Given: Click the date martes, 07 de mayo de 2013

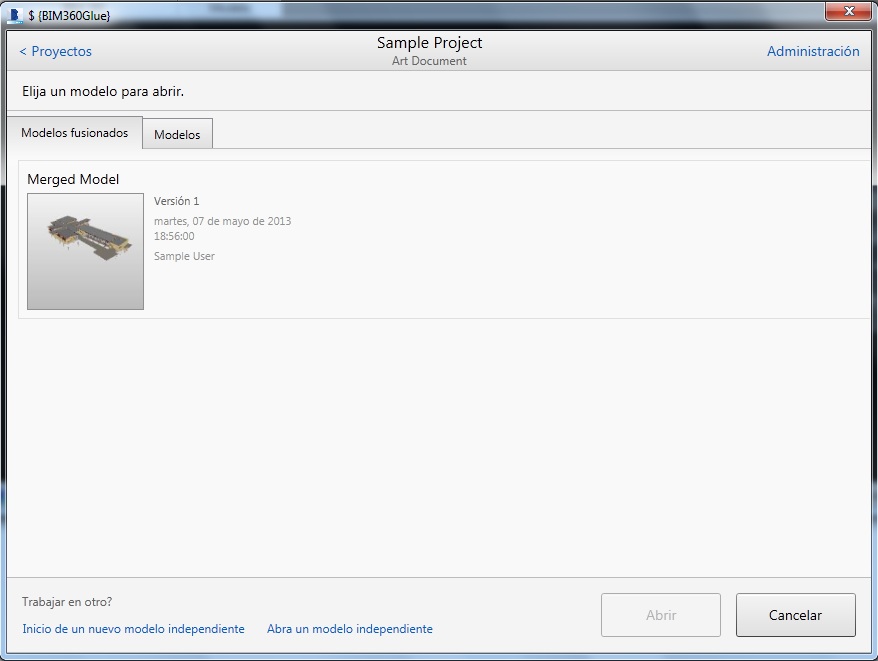Looking at the screenshot, I should [222, 221].
